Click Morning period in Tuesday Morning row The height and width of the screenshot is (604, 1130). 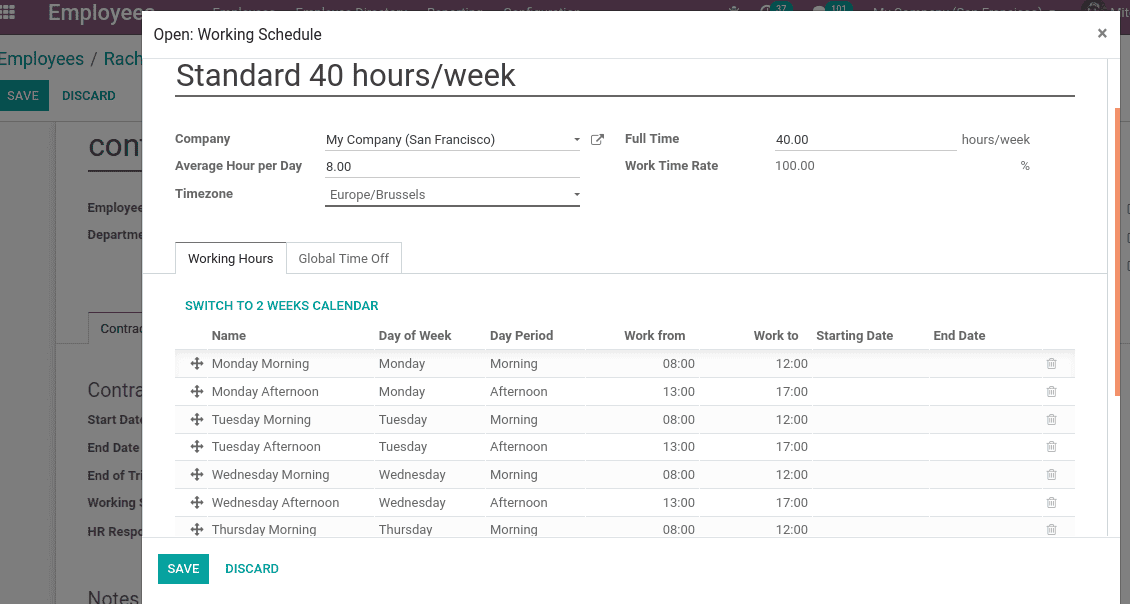coord(513,419)
